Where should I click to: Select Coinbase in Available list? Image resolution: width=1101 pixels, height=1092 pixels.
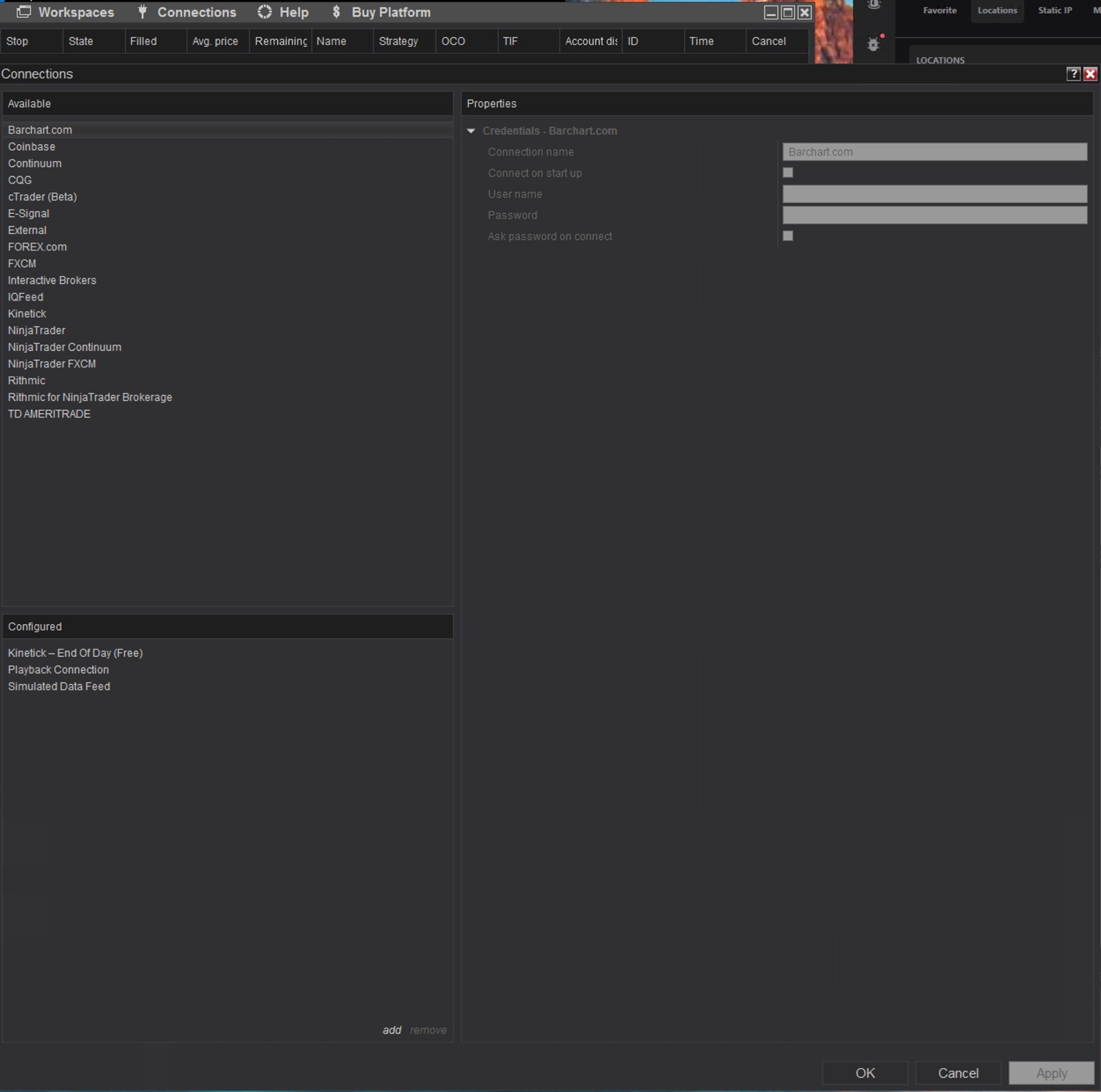(228, 147)
